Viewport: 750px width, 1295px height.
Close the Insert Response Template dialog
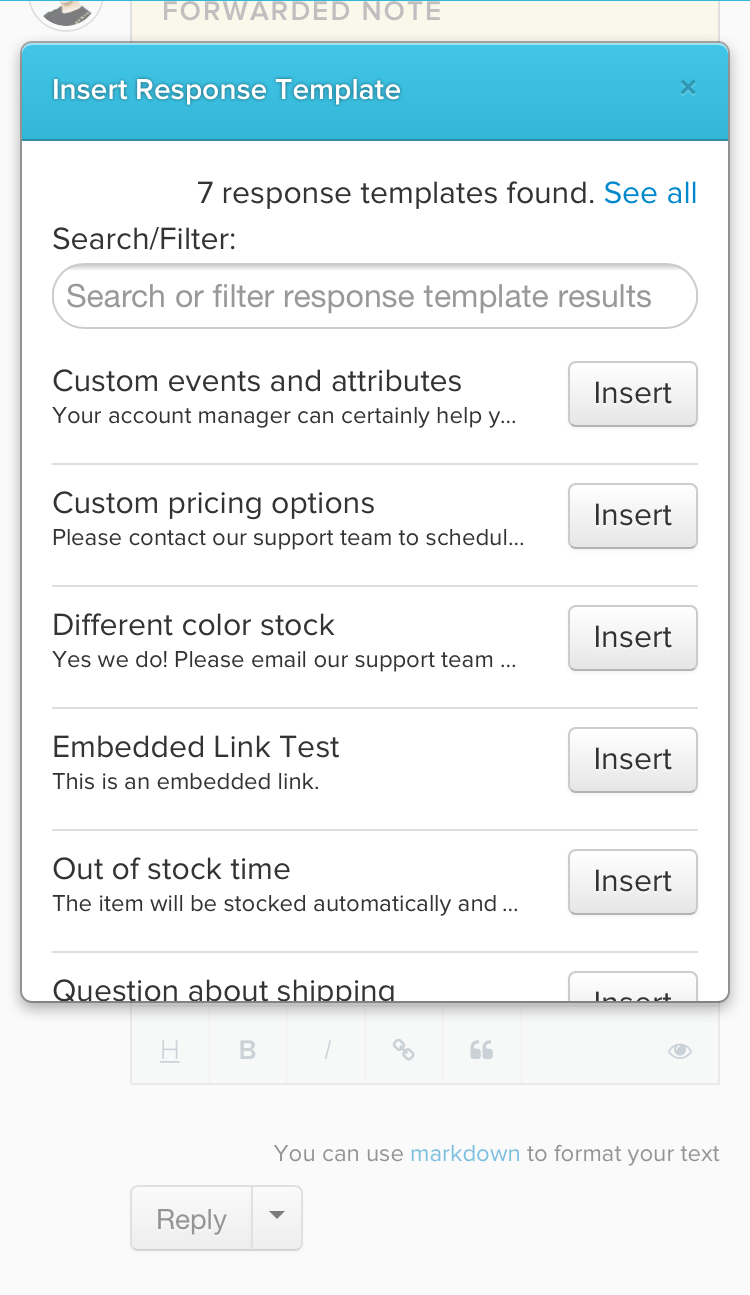pyautogui.click(x=687, y=88)
